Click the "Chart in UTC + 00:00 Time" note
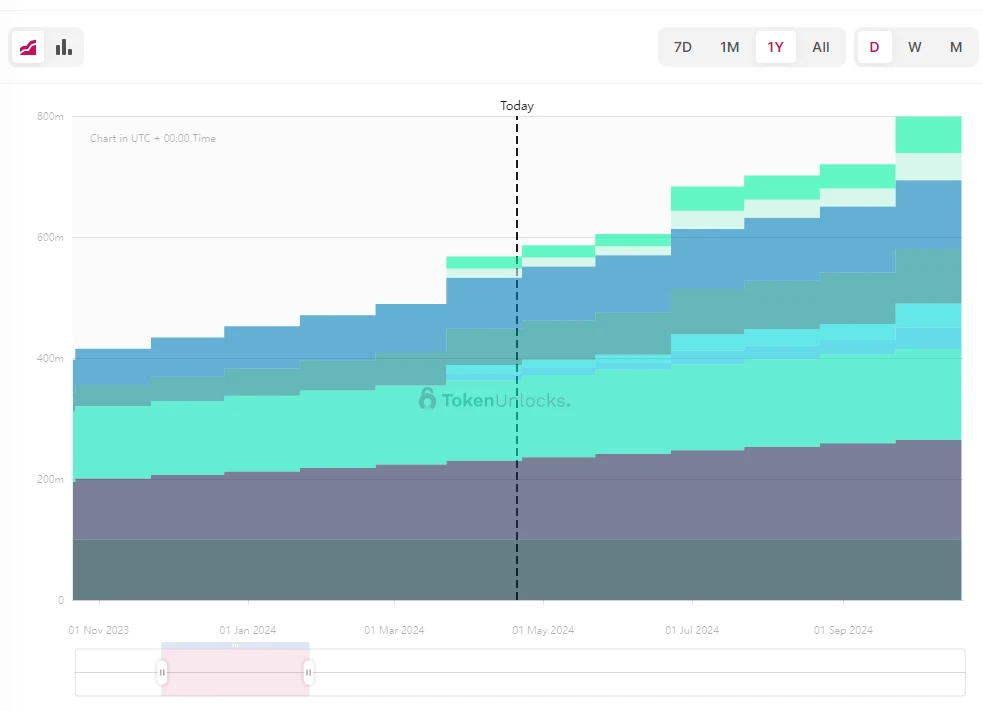Screen dimensions: 983x711 [x=153, y=138]
